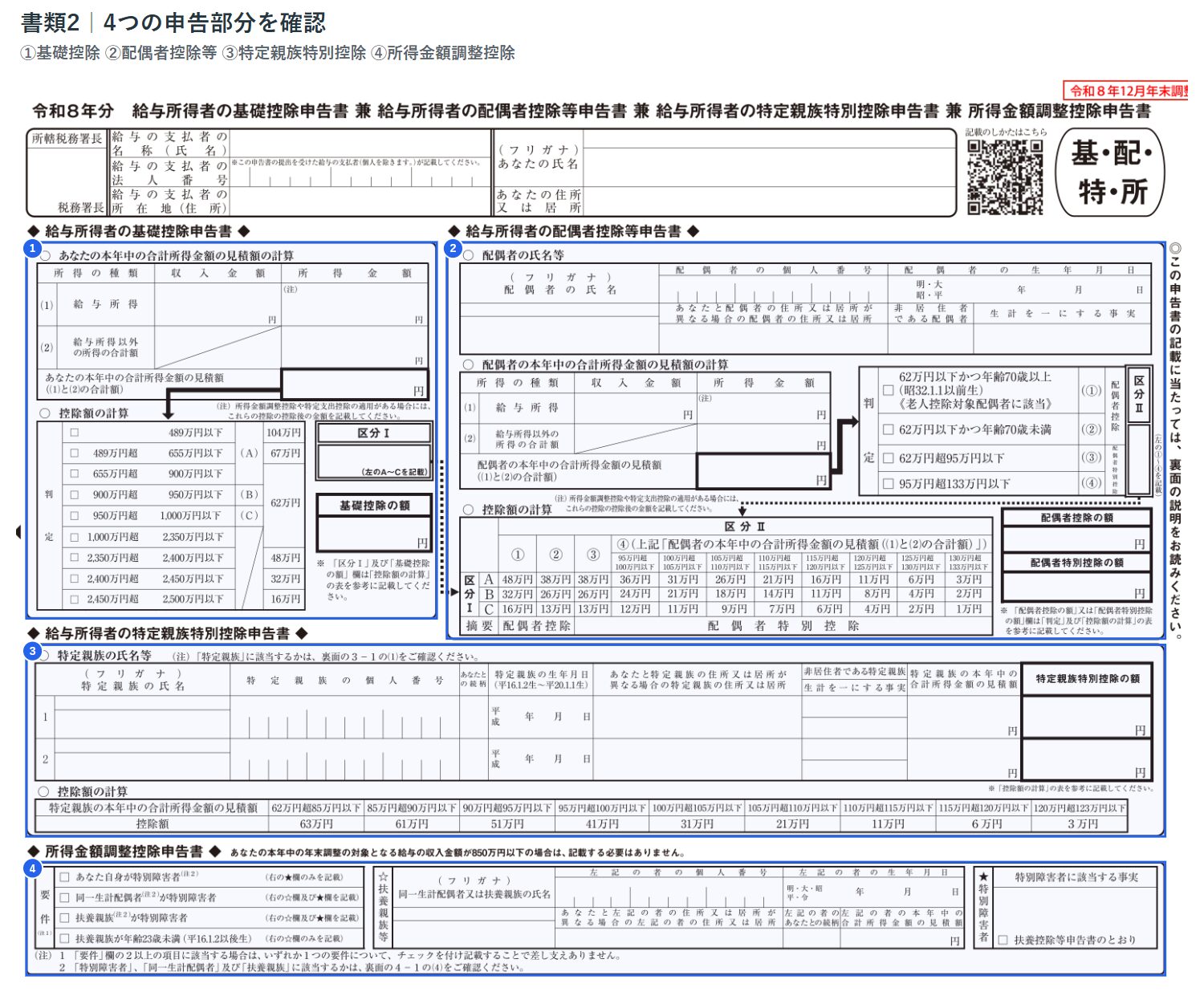Check the 2,350万円超 2,400万円以下 box
Screen dimensions: 1204x996
[x=75, y=557]
